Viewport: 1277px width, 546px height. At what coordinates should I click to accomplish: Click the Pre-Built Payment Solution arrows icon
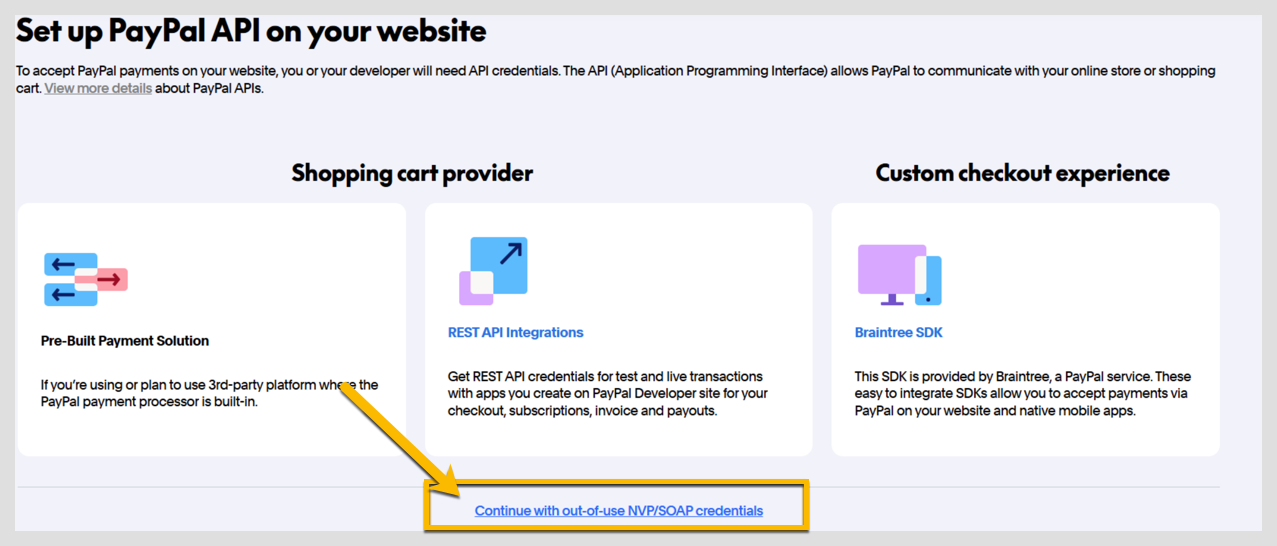click(x=86, y=279)
